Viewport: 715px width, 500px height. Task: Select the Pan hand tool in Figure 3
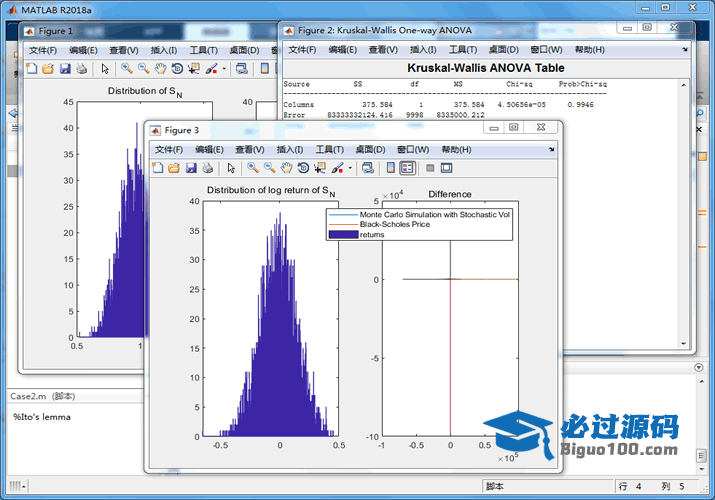[x=286, y=168]
